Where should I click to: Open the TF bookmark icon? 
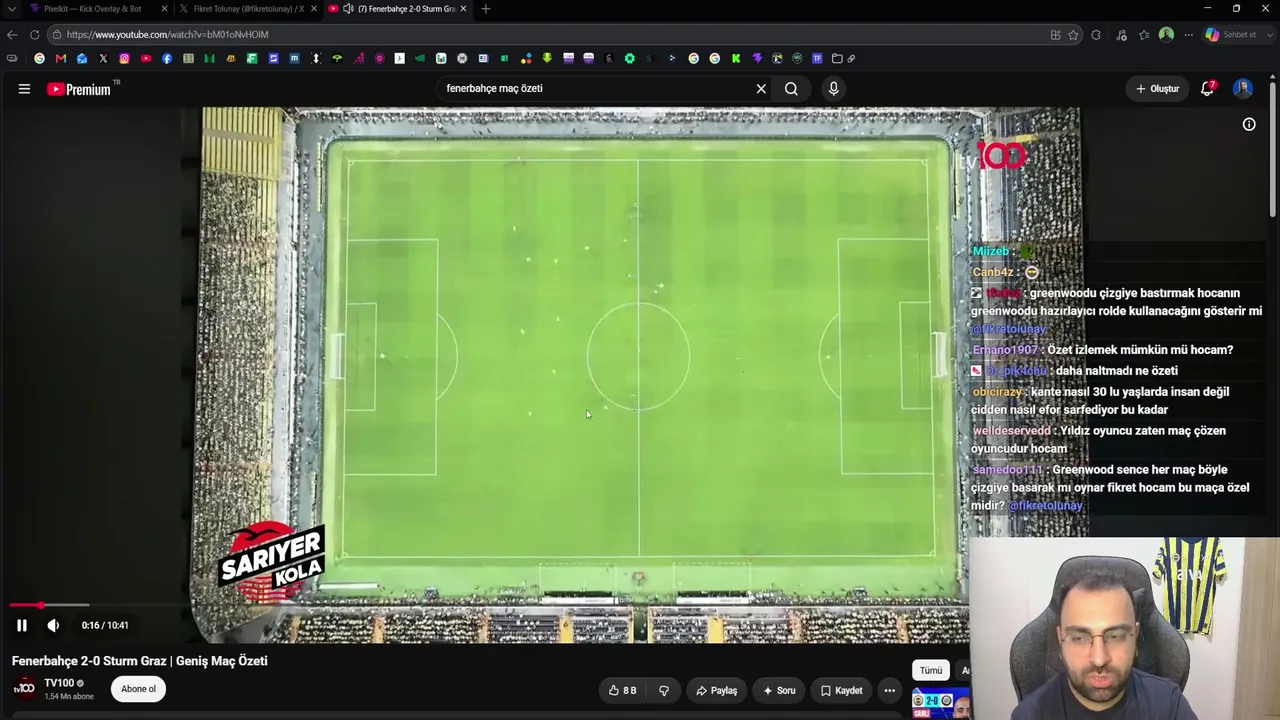pyautogui.click(x=817, y=59)
